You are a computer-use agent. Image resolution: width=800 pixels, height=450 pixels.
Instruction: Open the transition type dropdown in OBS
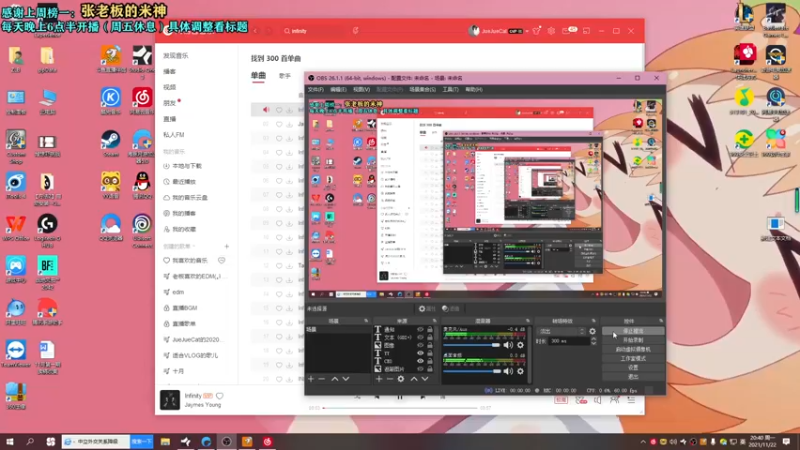(561, 331)
